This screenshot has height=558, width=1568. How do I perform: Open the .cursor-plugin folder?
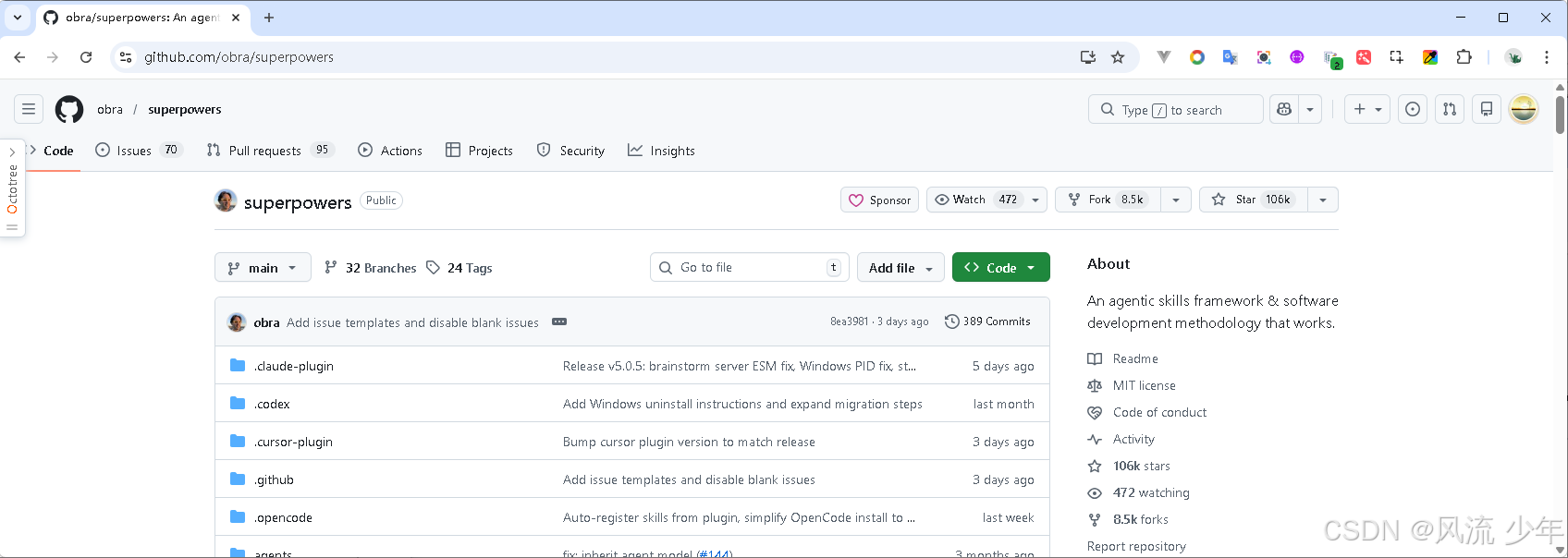293,442
